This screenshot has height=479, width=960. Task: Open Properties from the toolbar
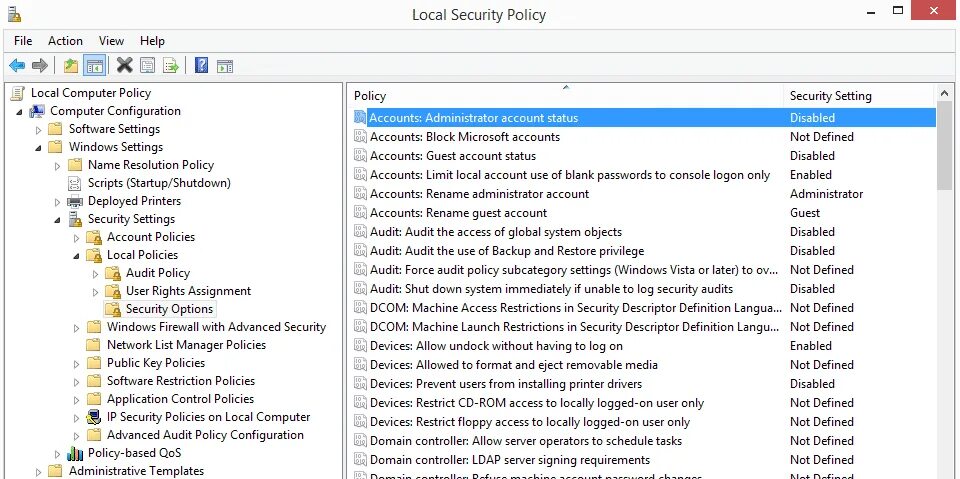(x=147, y=66)
